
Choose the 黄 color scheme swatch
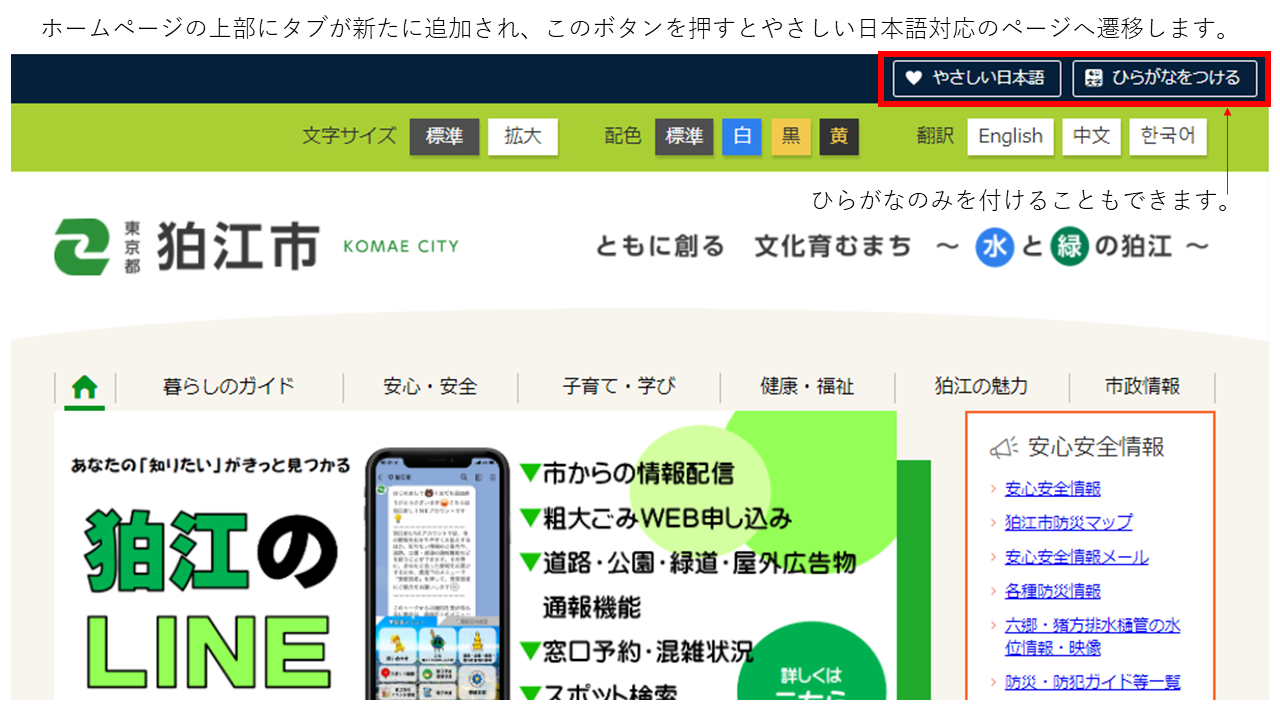point(839,137)
